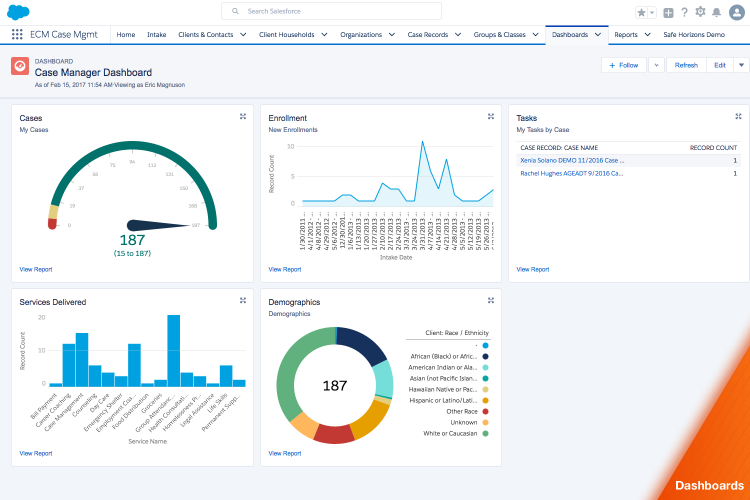Screen dimensions: 750x500
Task: Open the Home tab
Action: click(x=126, y=34)
